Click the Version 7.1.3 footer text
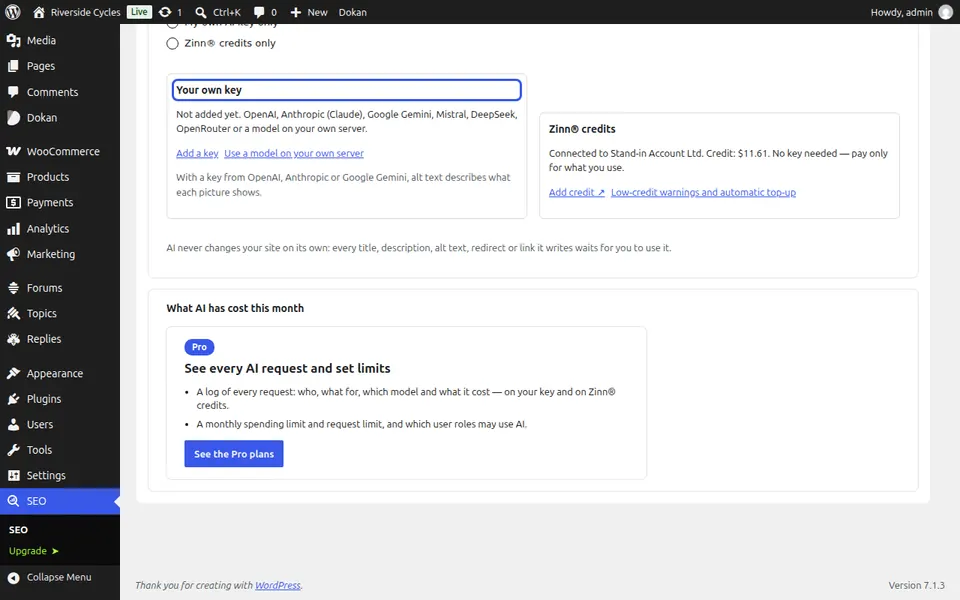 pyautogui.click(x=917, y=585)
